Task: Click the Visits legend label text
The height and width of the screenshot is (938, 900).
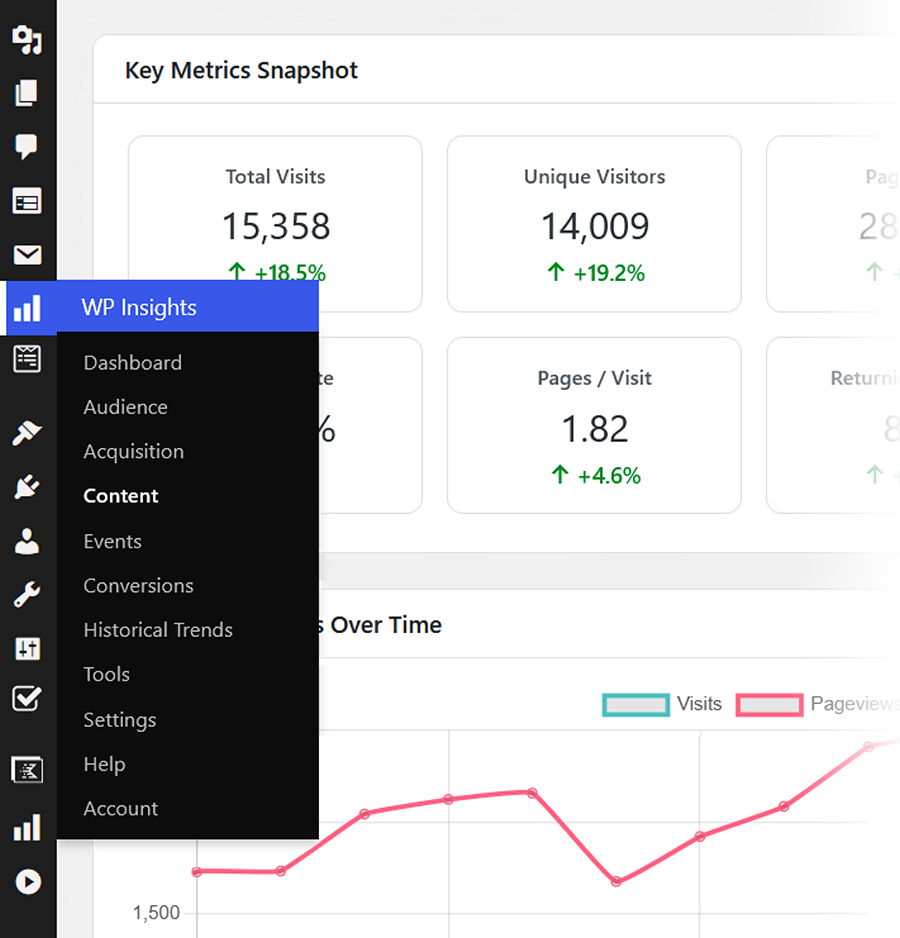Action: coord(699,704)
